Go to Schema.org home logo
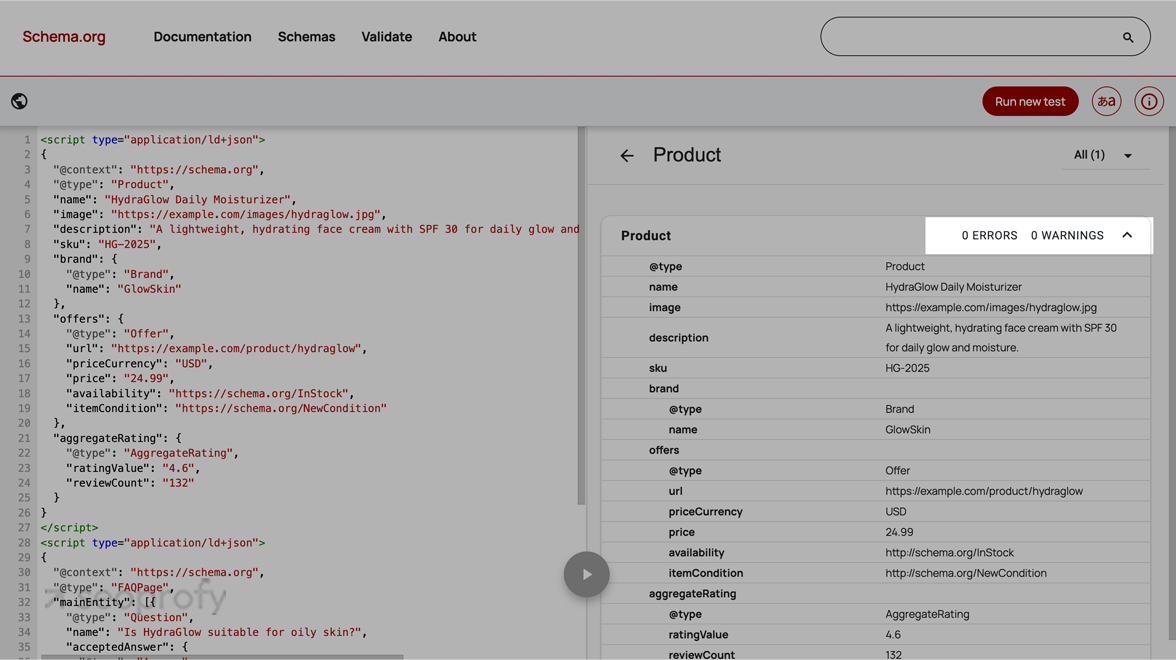The image size is (1176, 660). (64, 37)
